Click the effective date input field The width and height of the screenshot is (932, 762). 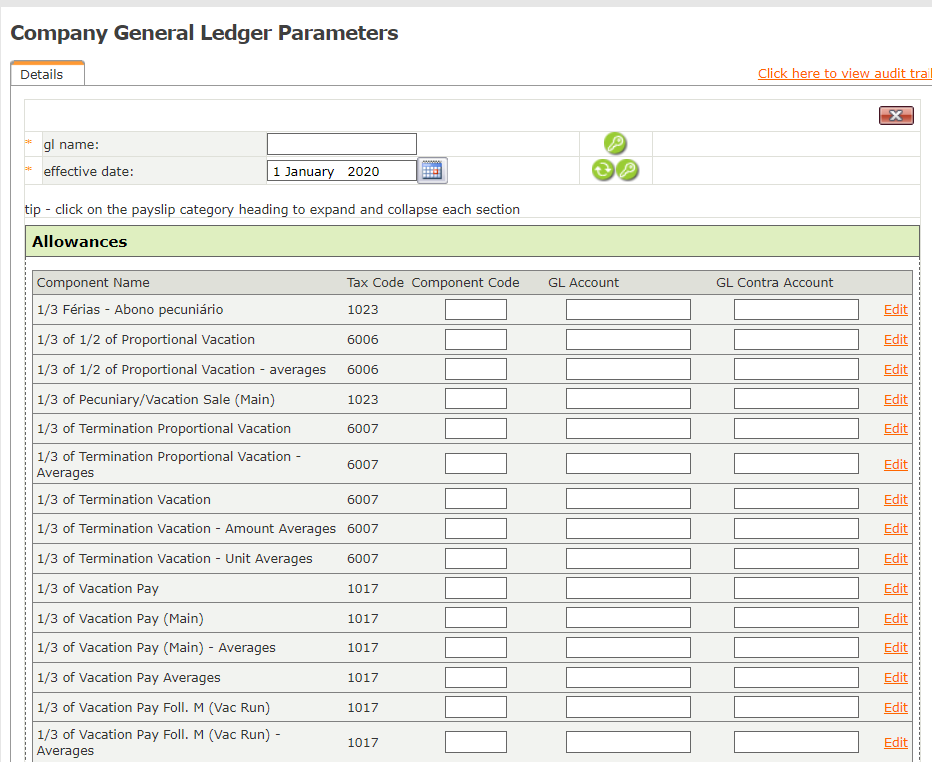point(342,171)
